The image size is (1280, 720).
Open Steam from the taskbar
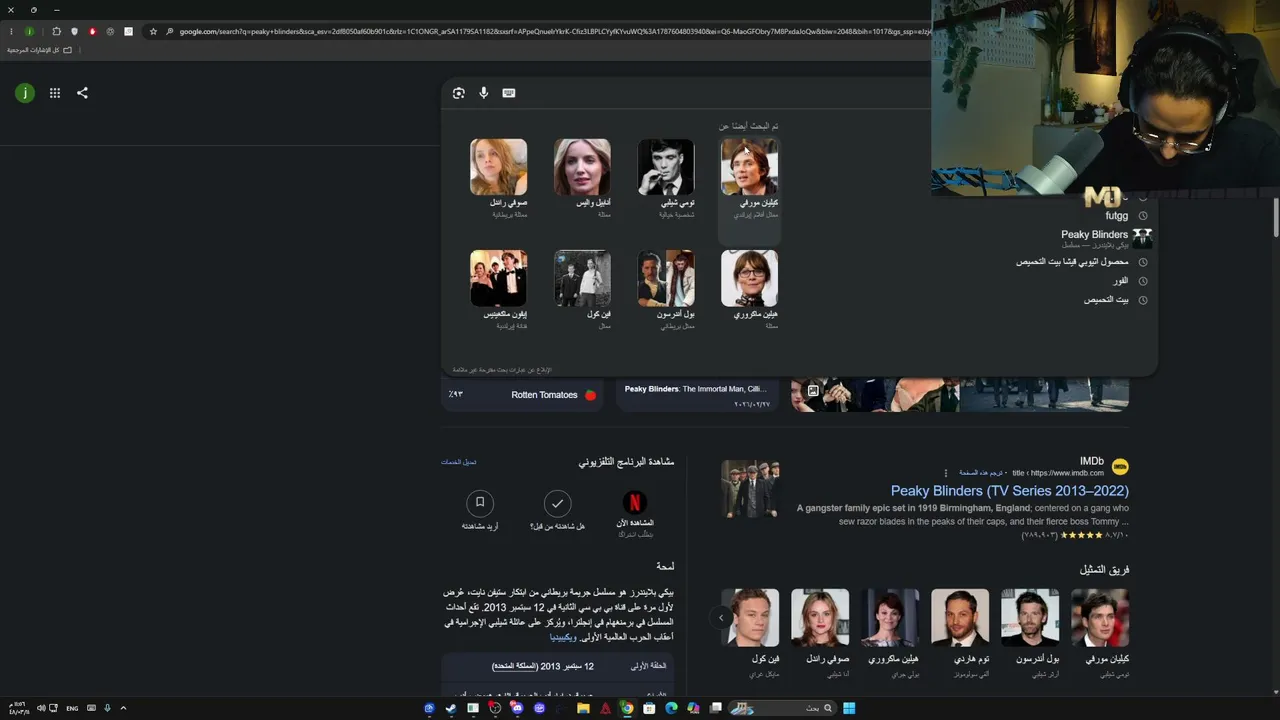(451, 708)
